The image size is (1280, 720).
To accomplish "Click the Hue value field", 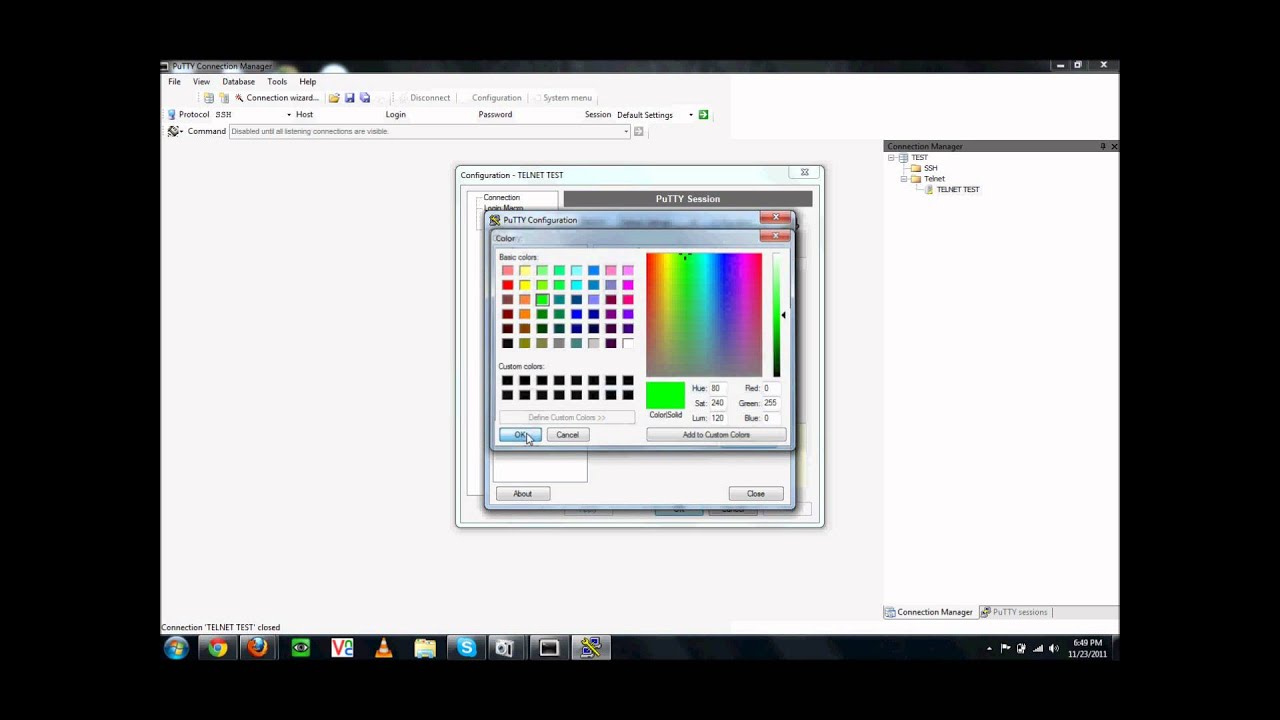I will [719, 388].
